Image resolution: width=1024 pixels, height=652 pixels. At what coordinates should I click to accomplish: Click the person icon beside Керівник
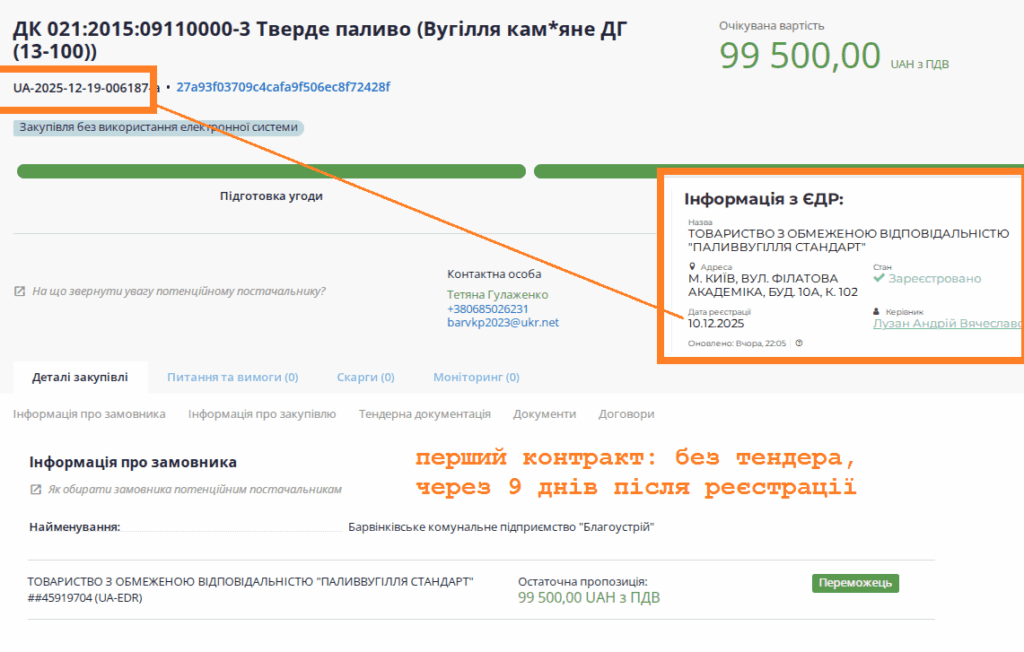click(x=877, y=312)
